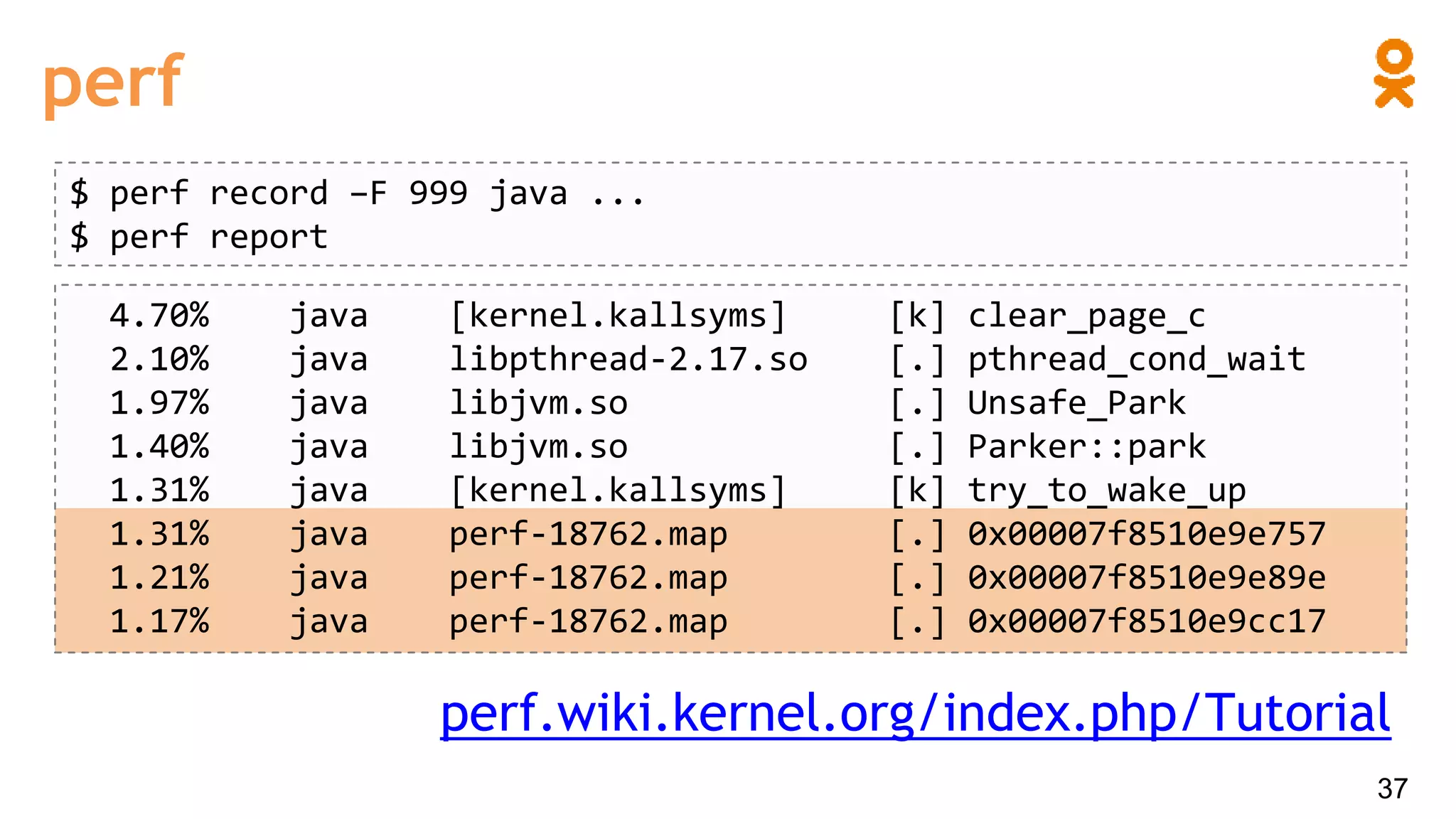This screenshot has width=1456, height=819.
Task: Click 'libjvm.so' in the Unsafe_Park row
Action: click(x=539, y=404)
